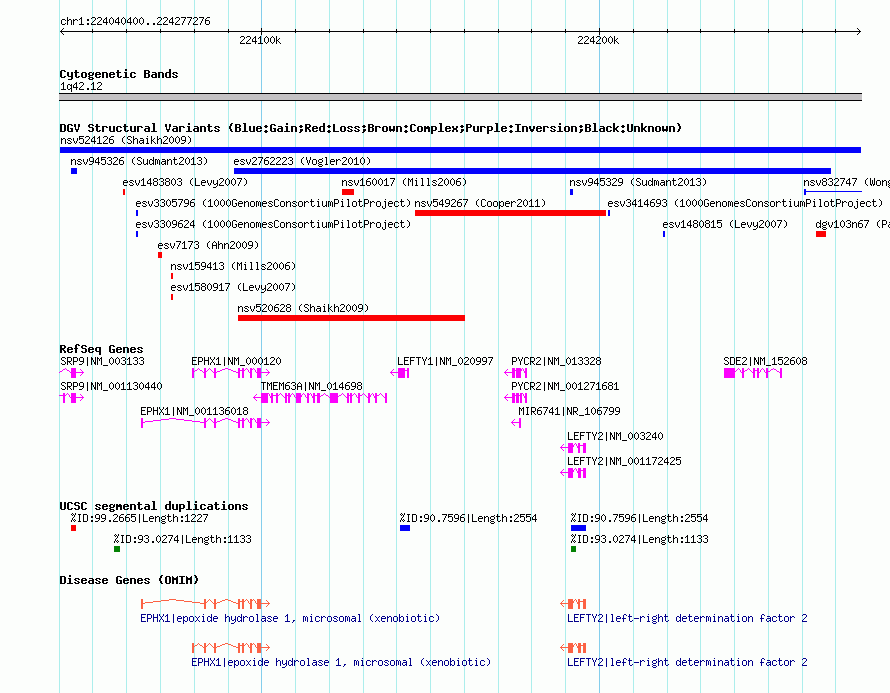The height and width of the screenshot is (693, 890).
Task: Click the shorter OMIM EPHX1 gene model
Action: tap(230, 648)
